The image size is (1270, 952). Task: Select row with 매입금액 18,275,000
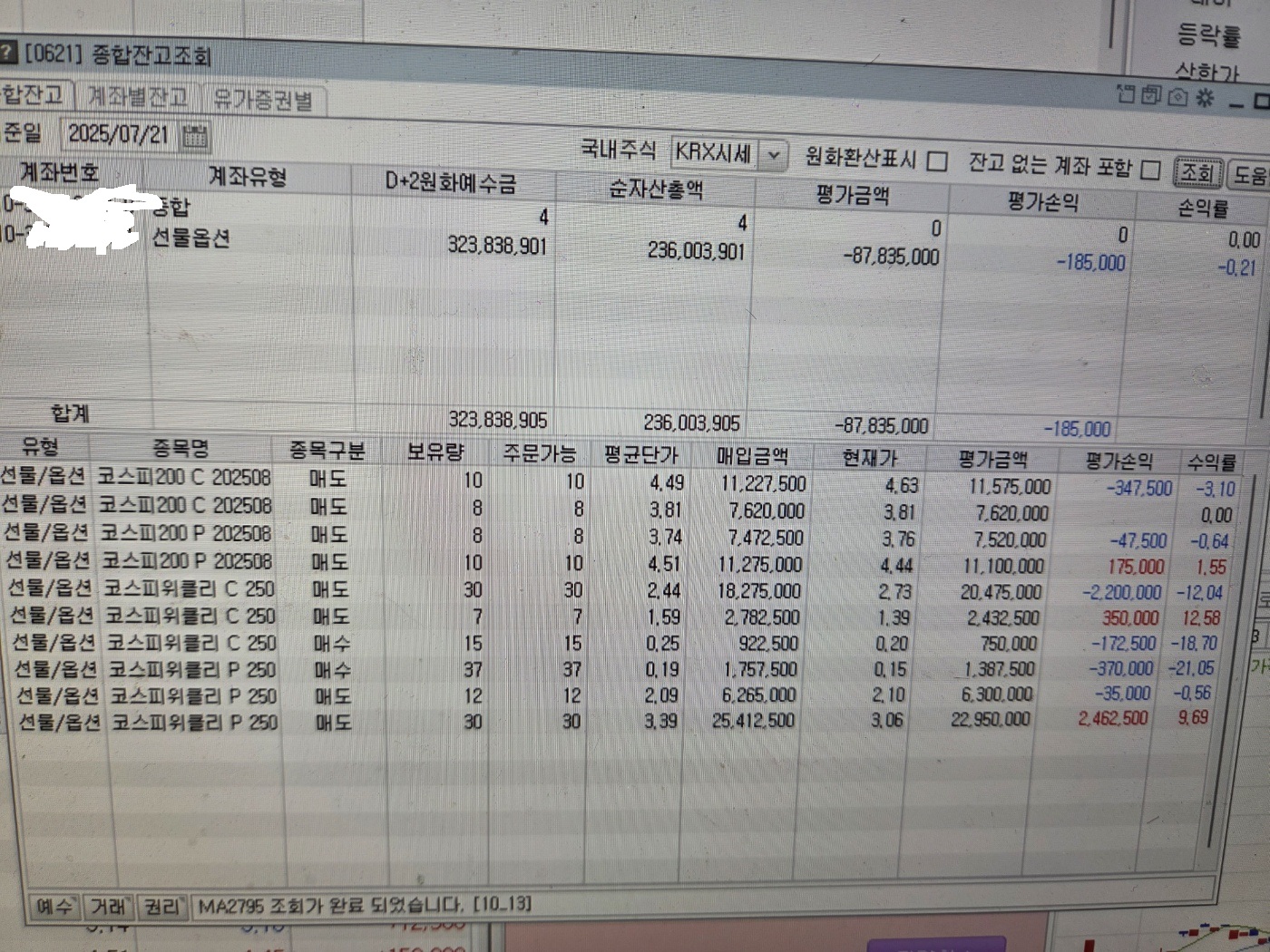[619, 589]
